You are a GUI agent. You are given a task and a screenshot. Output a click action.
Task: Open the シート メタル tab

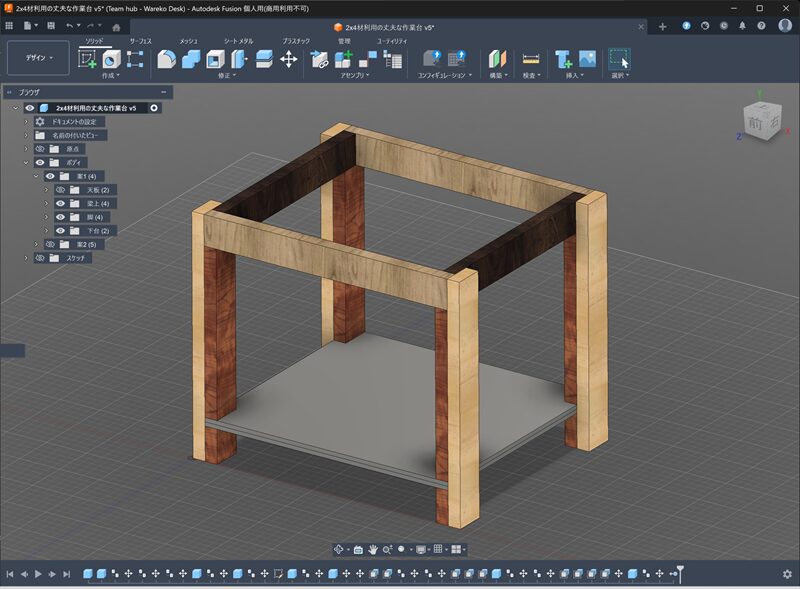click(238, 41)
